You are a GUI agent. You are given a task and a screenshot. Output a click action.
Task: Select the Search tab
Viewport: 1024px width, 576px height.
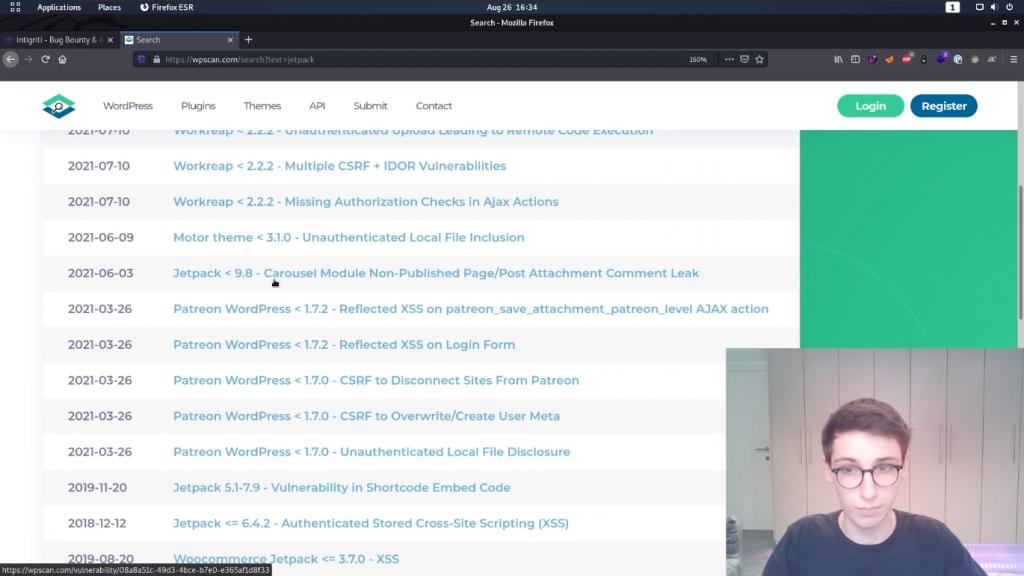tap(179, 40)
